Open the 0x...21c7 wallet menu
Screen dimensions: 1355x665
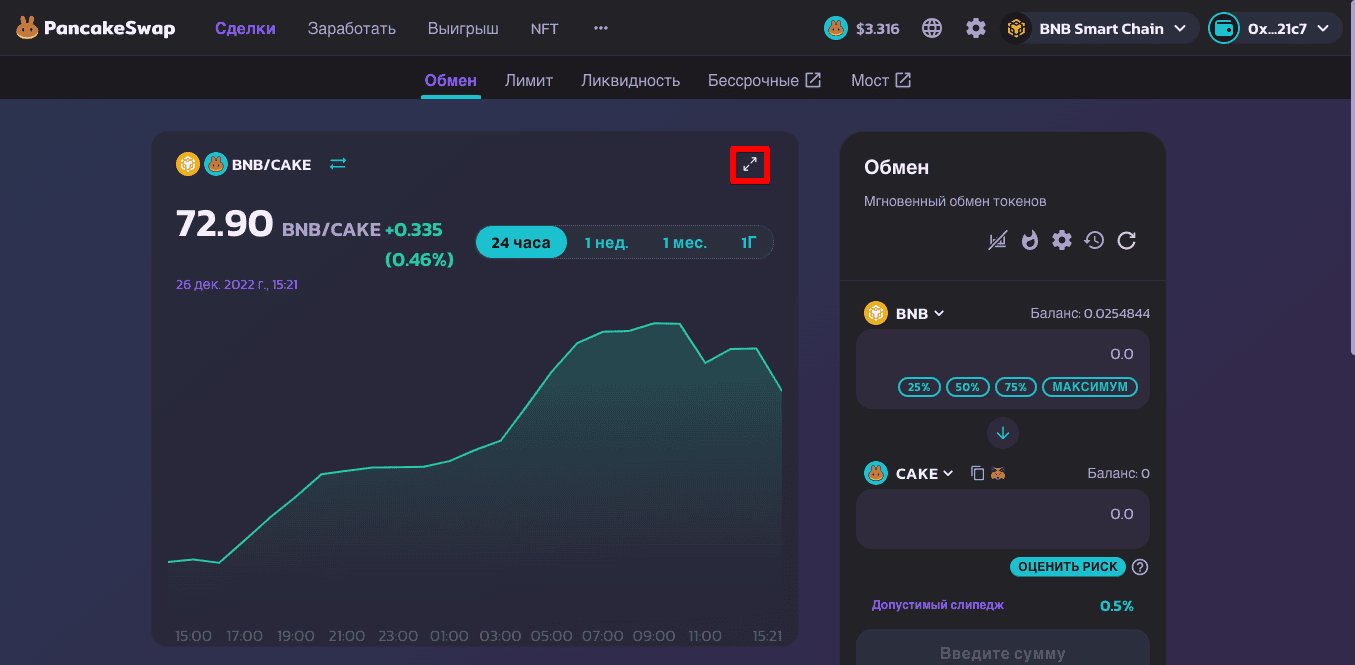tap(1274, 29)
